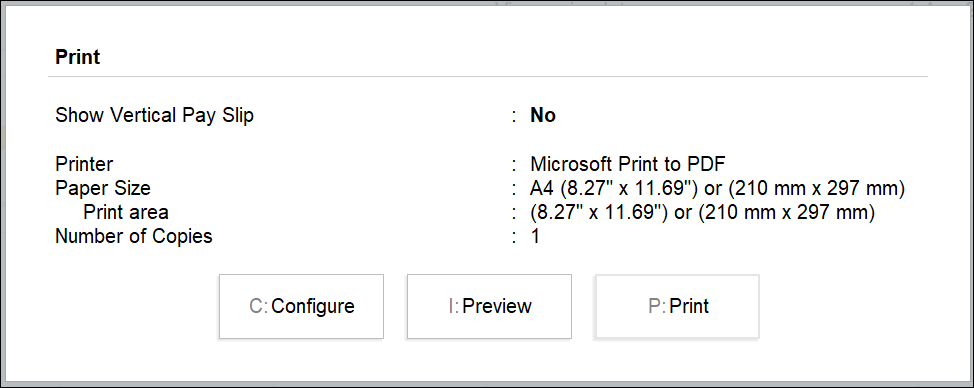Select the A4 paper size value

[717, 188]
